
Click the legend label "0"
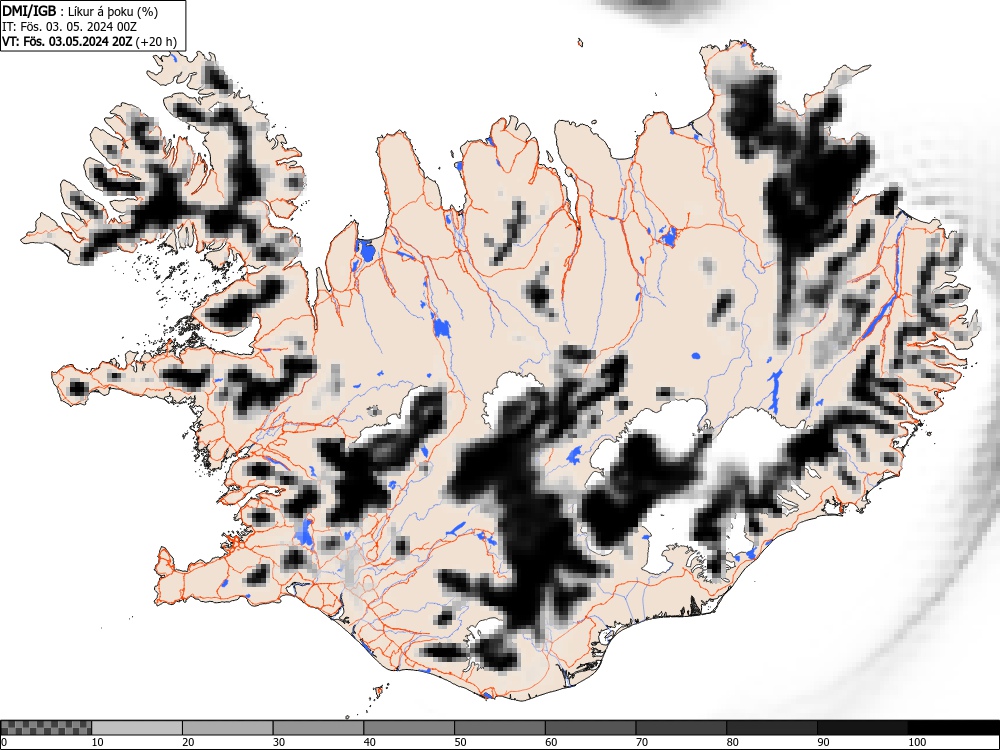[x=4, y=742]
